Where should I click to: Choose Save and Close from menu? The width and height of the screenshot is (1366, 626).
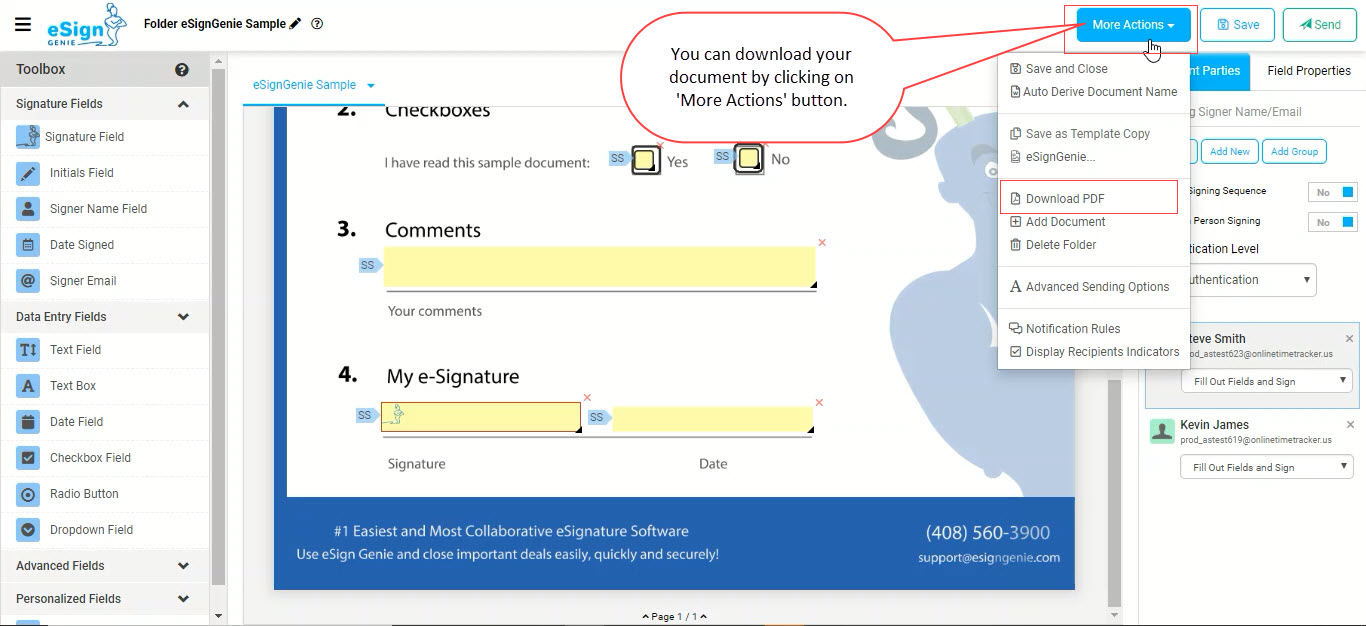point(1058,69)
